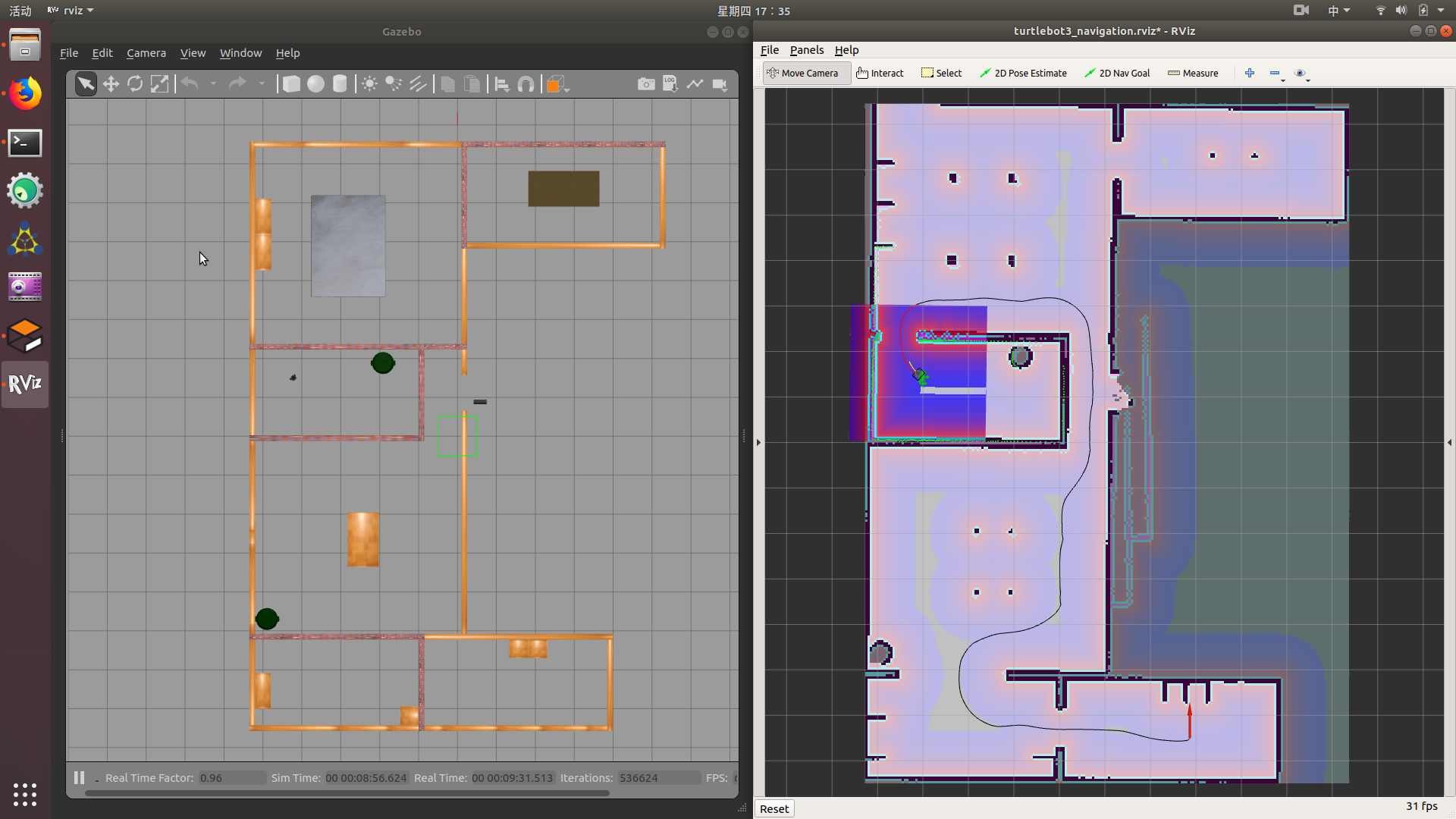Insert a box shape

point(291,84)
